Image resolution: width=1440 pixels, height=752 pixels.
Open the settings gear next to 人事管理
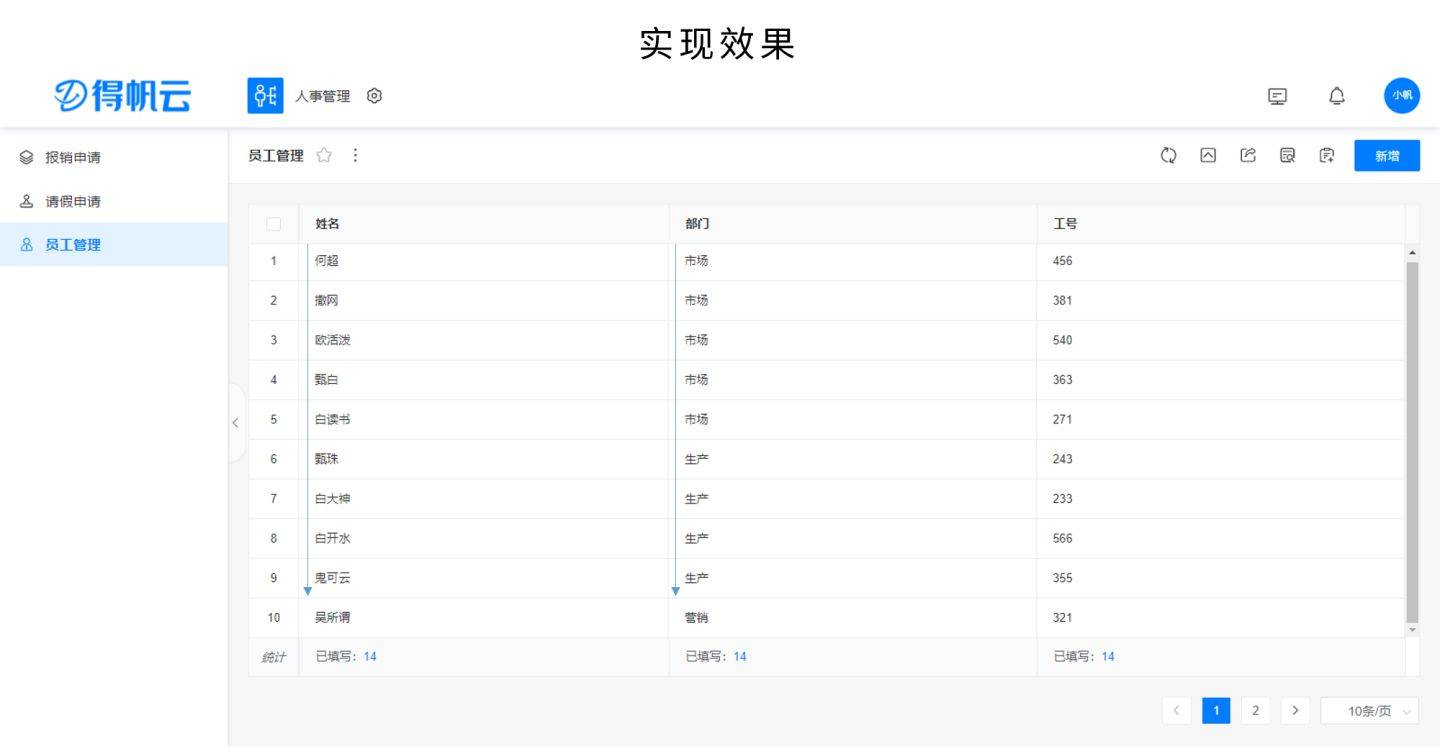(374, 95)
